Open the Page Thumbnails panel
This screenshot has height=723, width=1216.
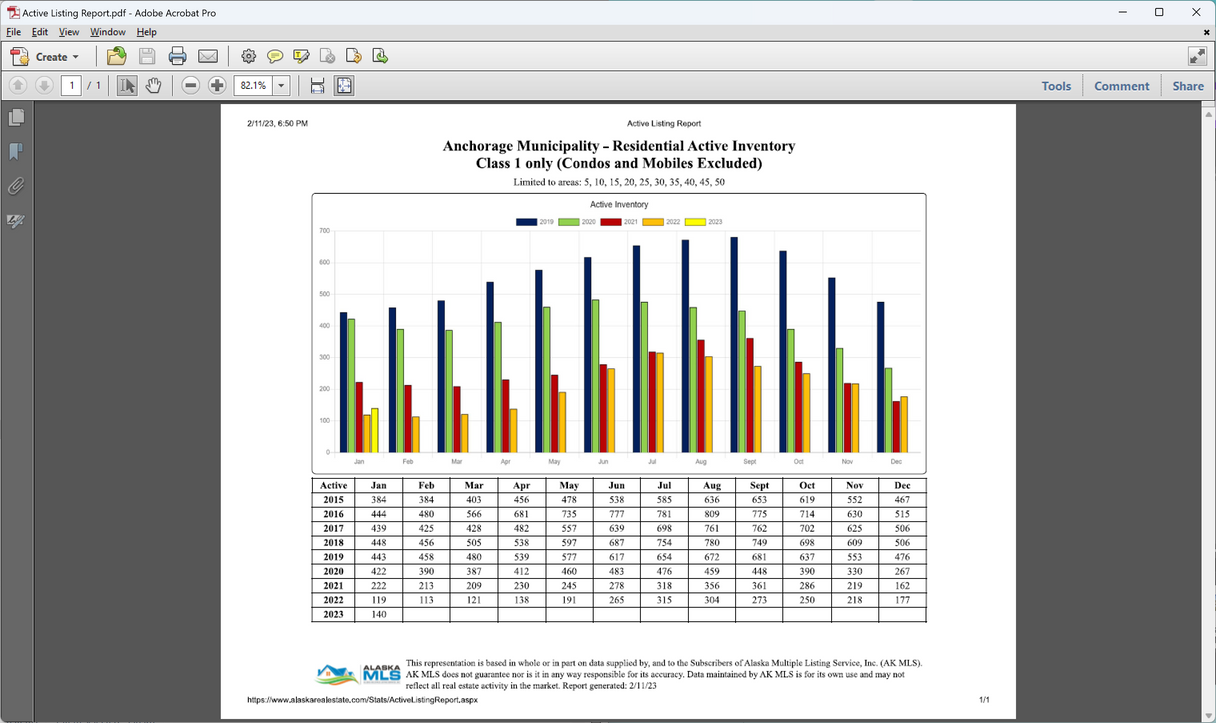(x=16, y=118)
